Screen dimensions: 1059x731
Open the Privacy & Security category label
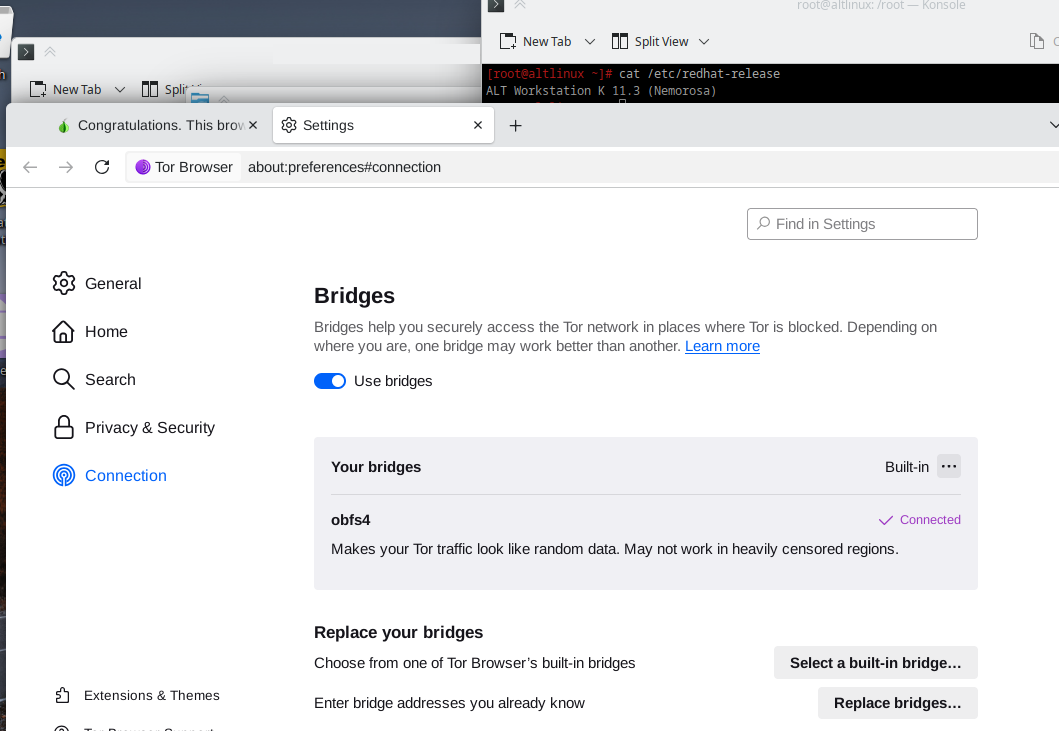pos(150,428)
